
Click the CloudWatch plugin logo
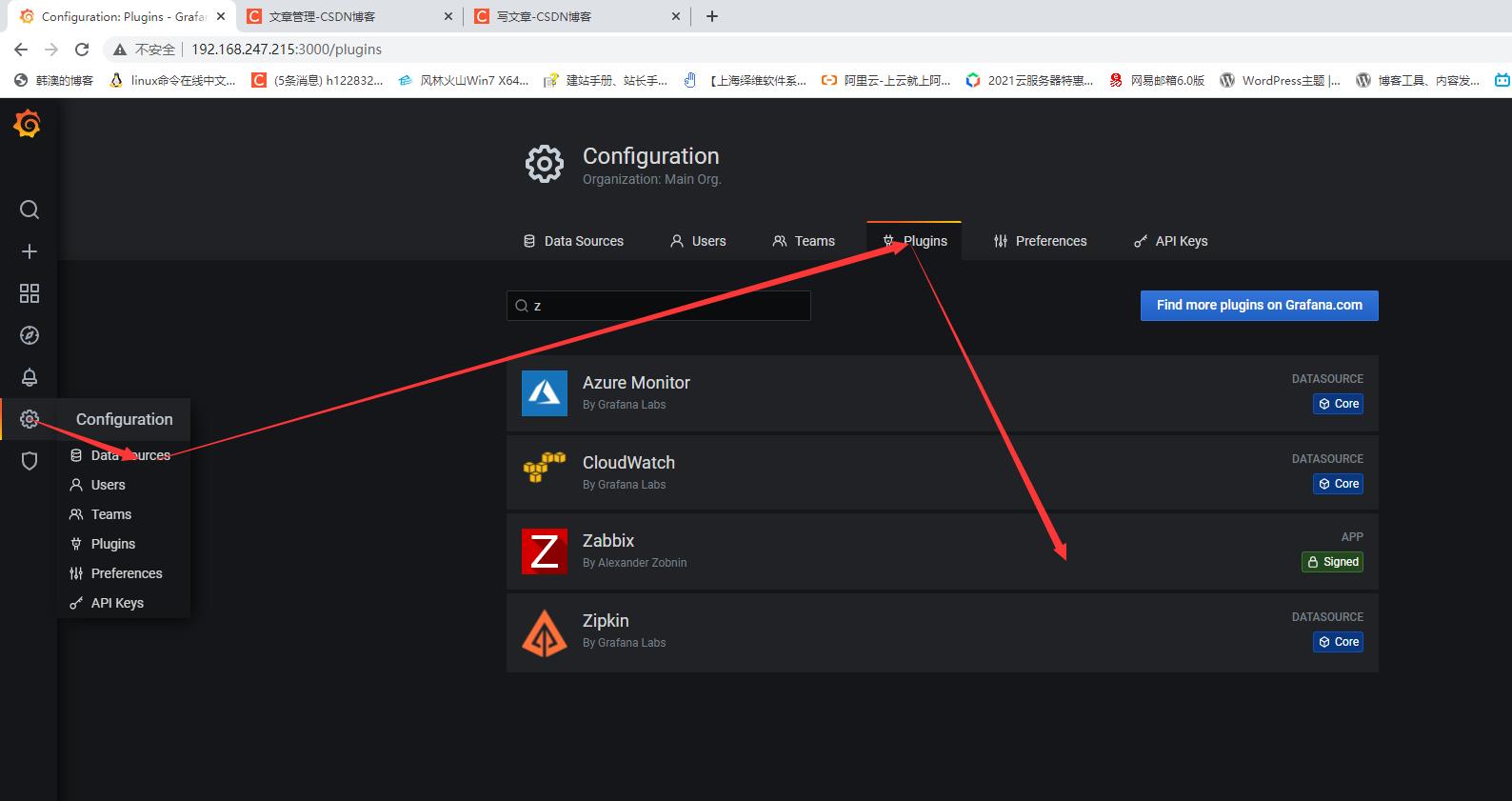[x=545, y=469]
